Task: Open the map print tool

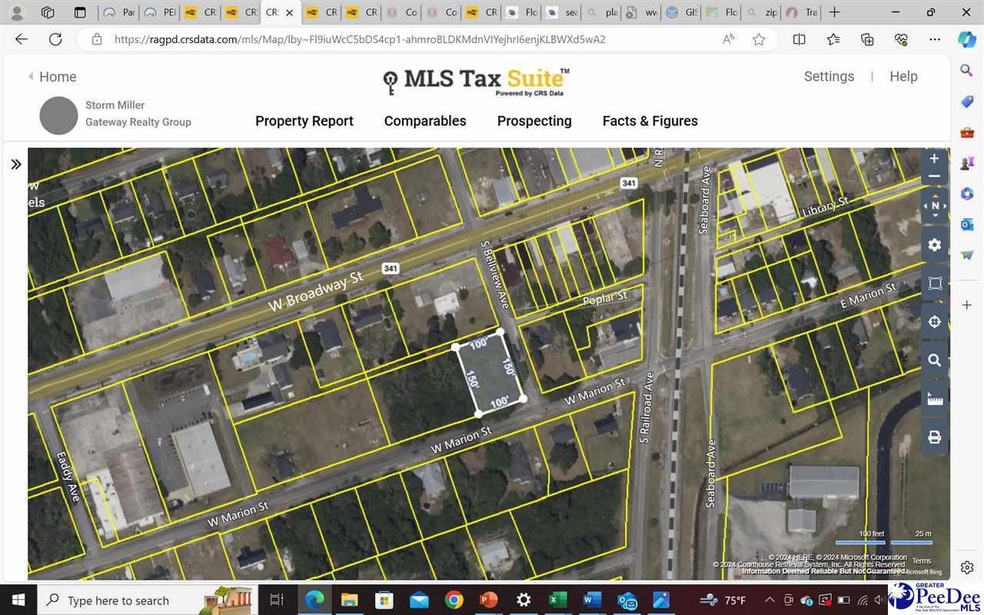Action: click(x=934, y=436)
